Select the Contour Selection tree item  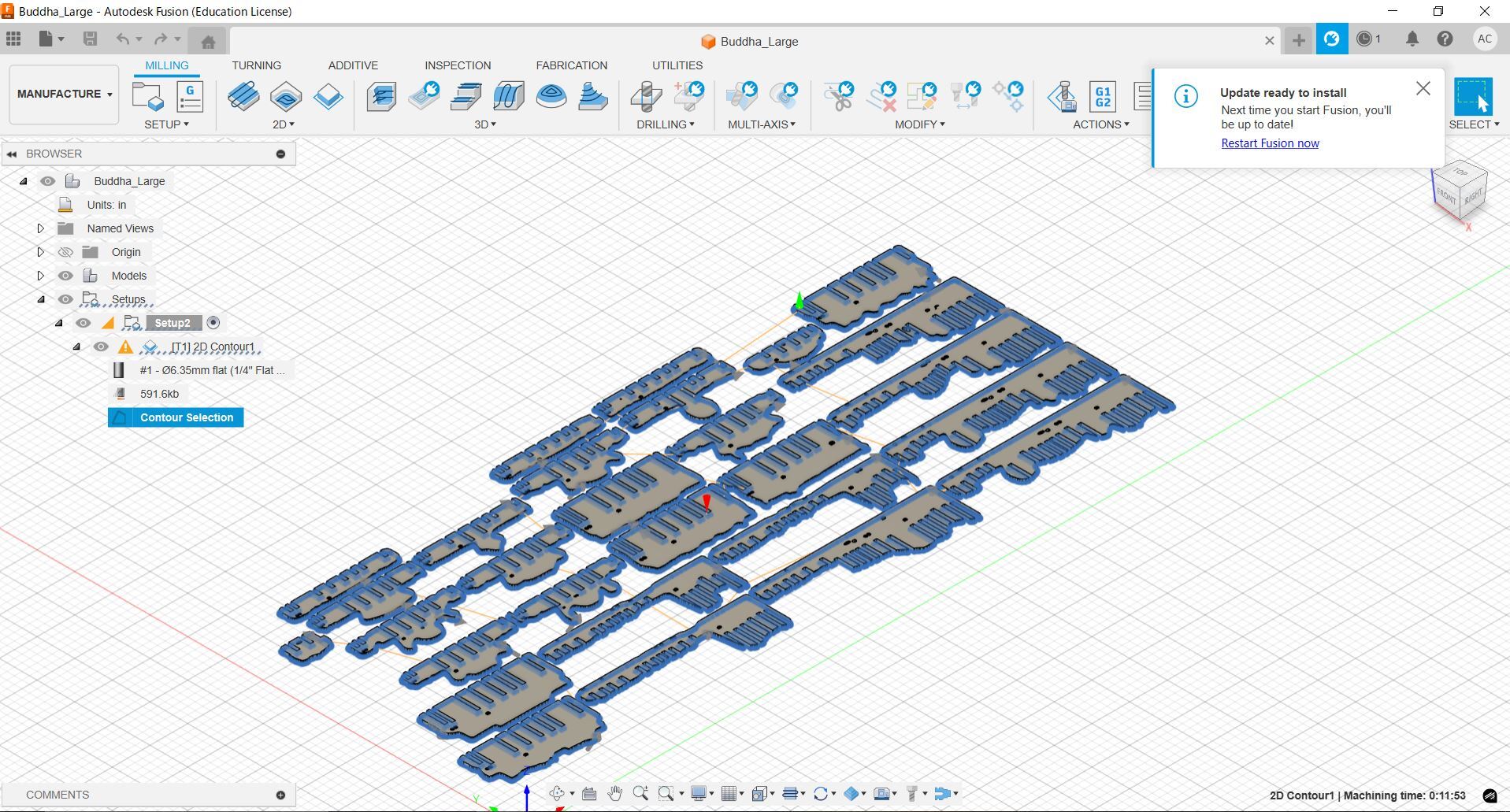[x=186, y=417]
